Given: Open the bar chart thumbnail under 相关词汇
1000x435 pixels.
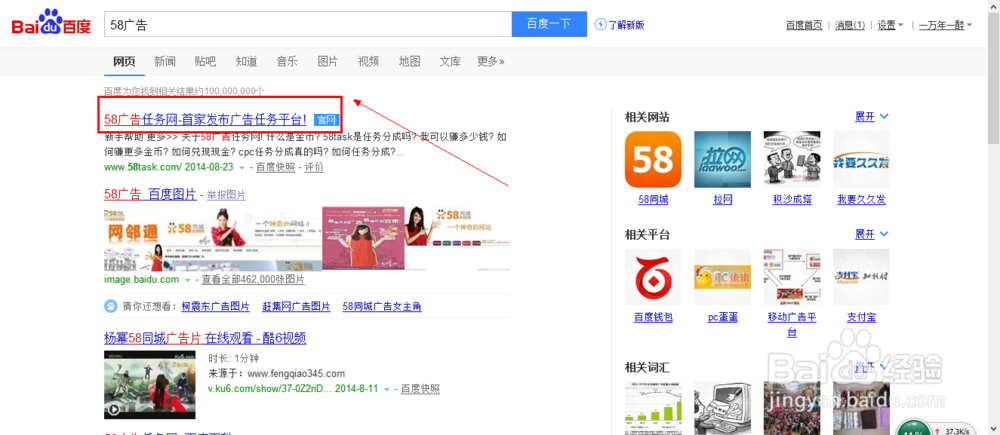Looking at the screenshot, I should pyautogui.click(x=653, y=408).
